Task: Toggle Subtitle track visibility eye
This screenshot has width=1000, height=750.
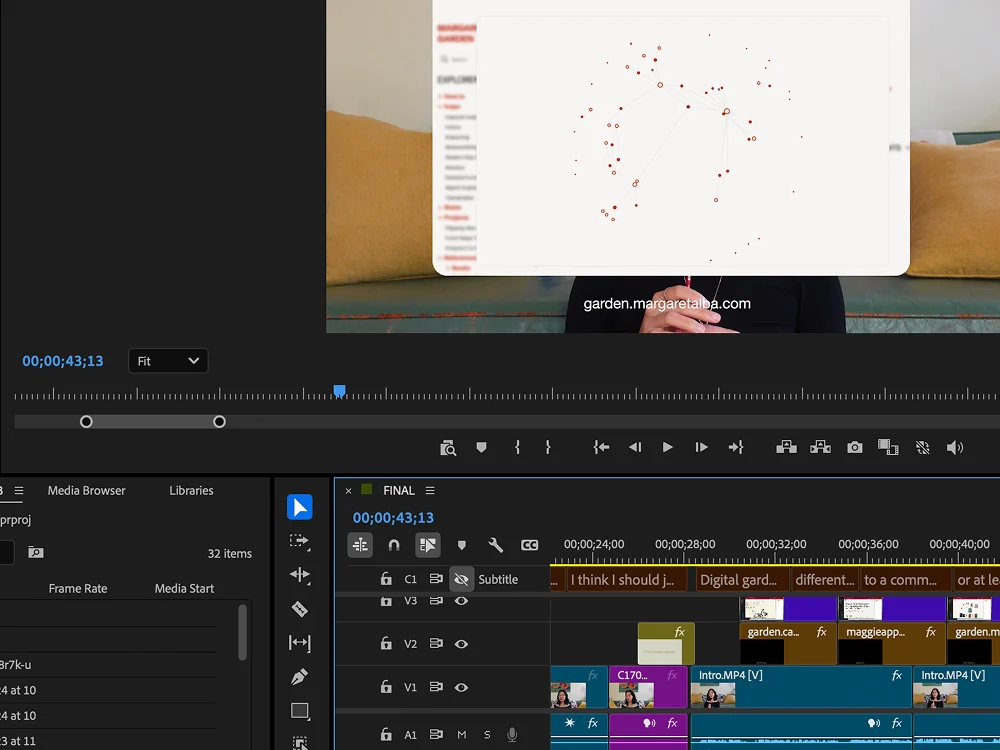Action: pyautogui.click(x=462, y=579)
